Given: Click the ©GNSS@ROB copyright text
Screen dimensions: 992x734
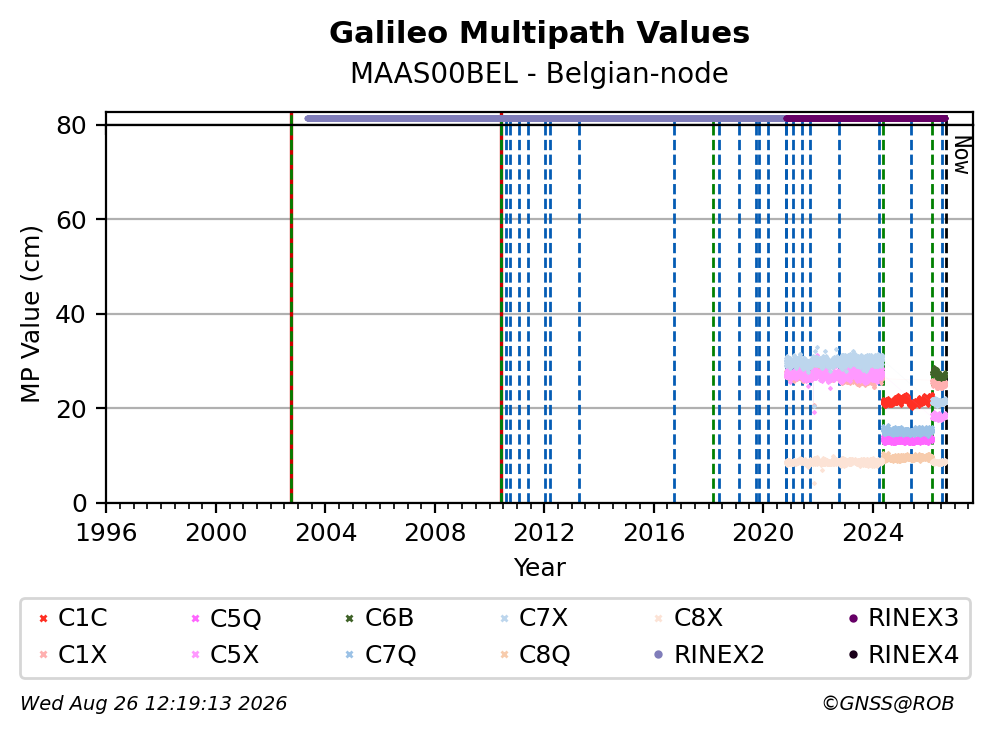Looking at the screenshot, I should (x=888, y=704).
